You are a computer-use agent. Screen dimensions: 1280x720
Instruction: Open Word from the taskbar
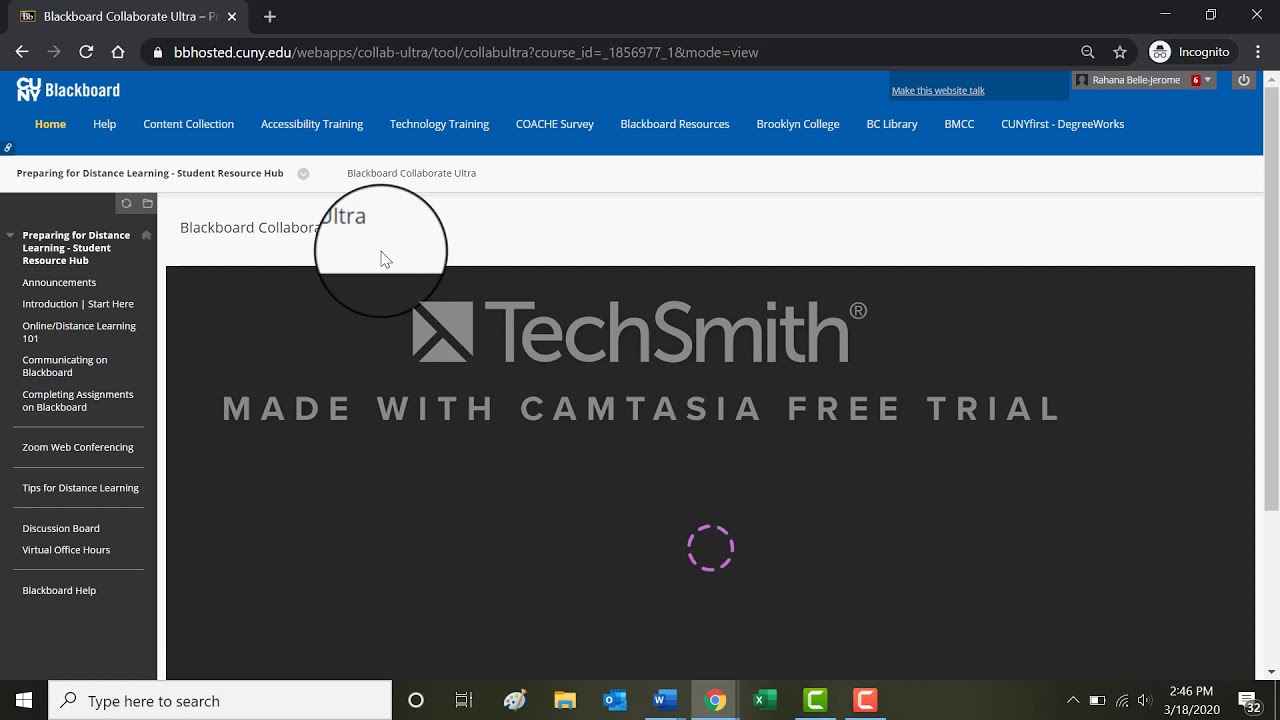665,700
